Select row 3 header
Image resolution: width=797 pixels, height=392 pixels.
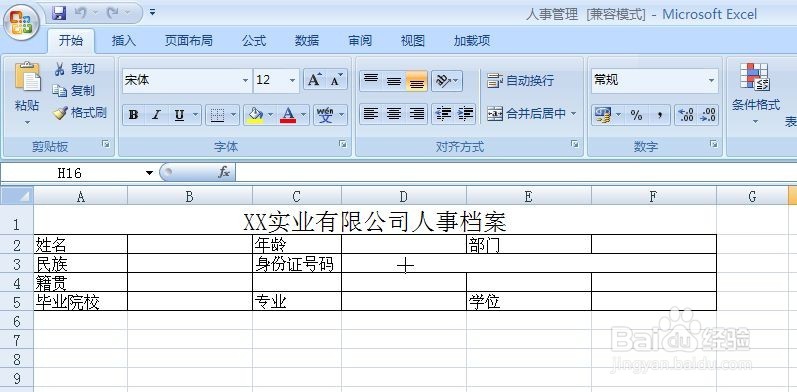point(17,263)
